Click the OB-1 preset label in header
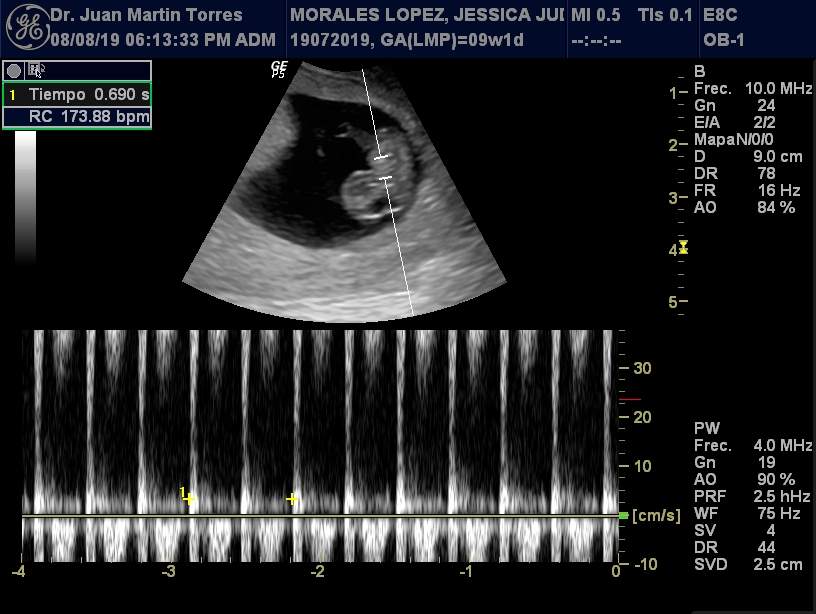Screen dimensions: 816x614 (725, 41)
